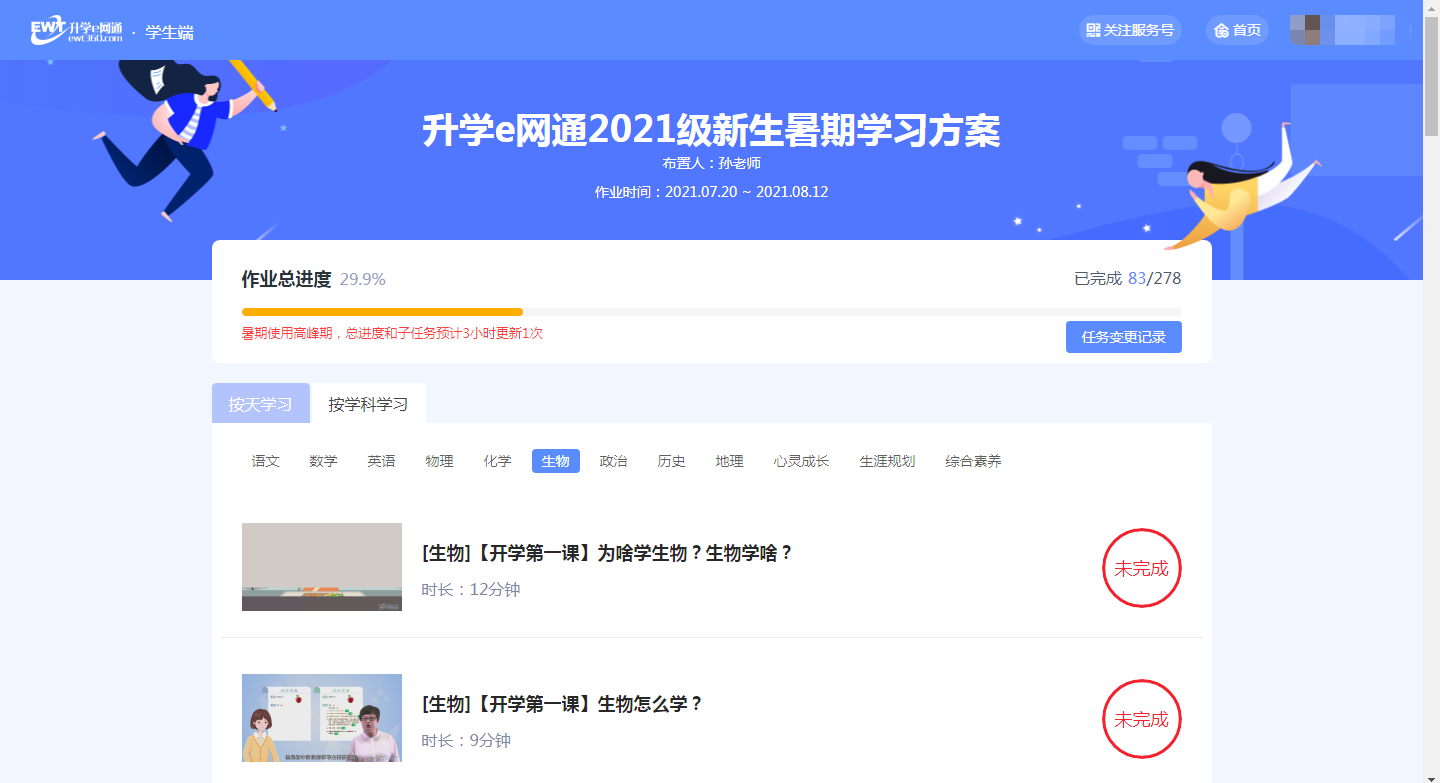The height and width of the screenshot is (783, 1440).
Task: Open the 历史 subject category
Action: [671, 461]
